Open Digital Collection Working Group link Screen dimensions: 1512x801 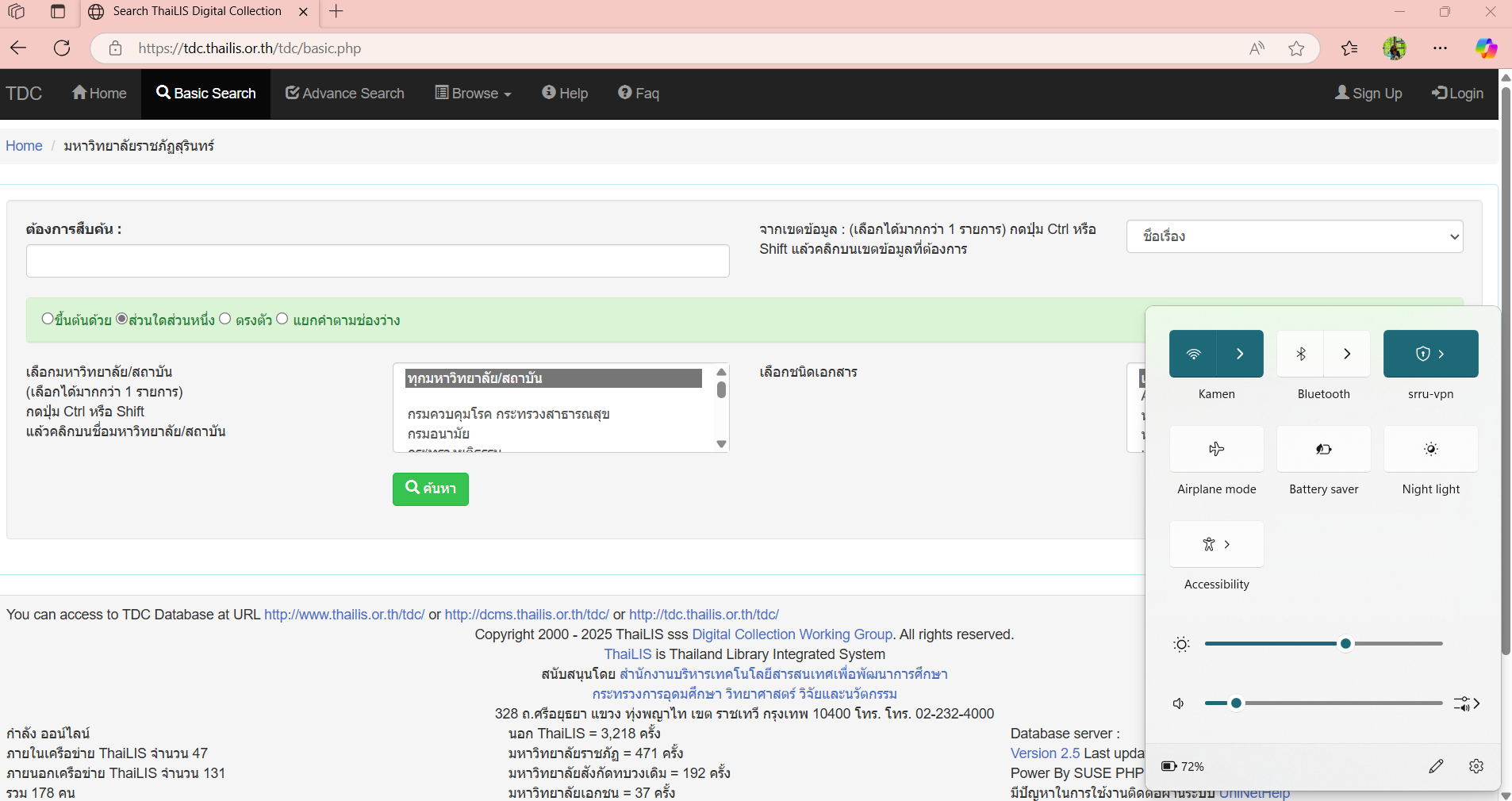pos(792,634)
